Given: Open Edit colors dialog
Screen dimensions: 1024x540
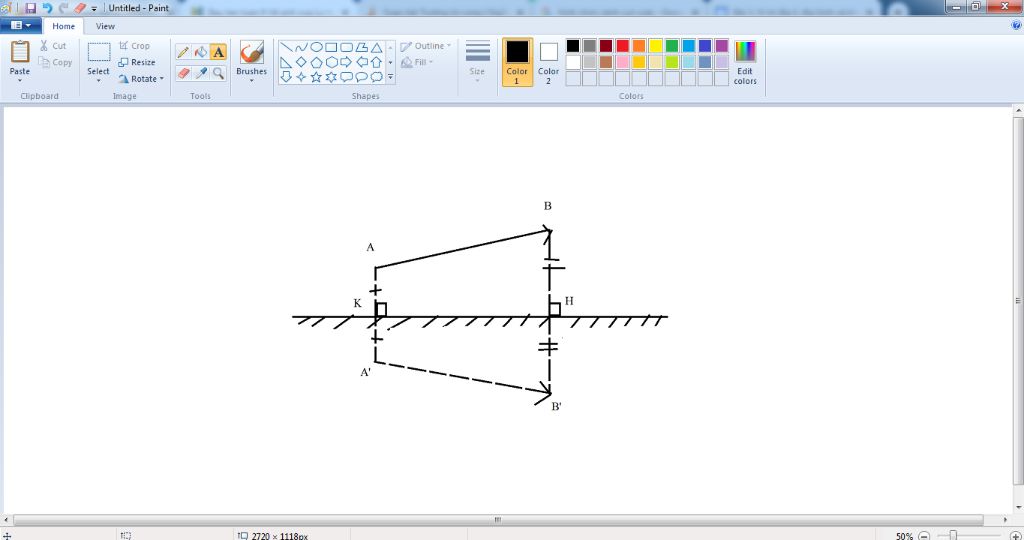Looking at the screenshot, I should coord(745,63).
